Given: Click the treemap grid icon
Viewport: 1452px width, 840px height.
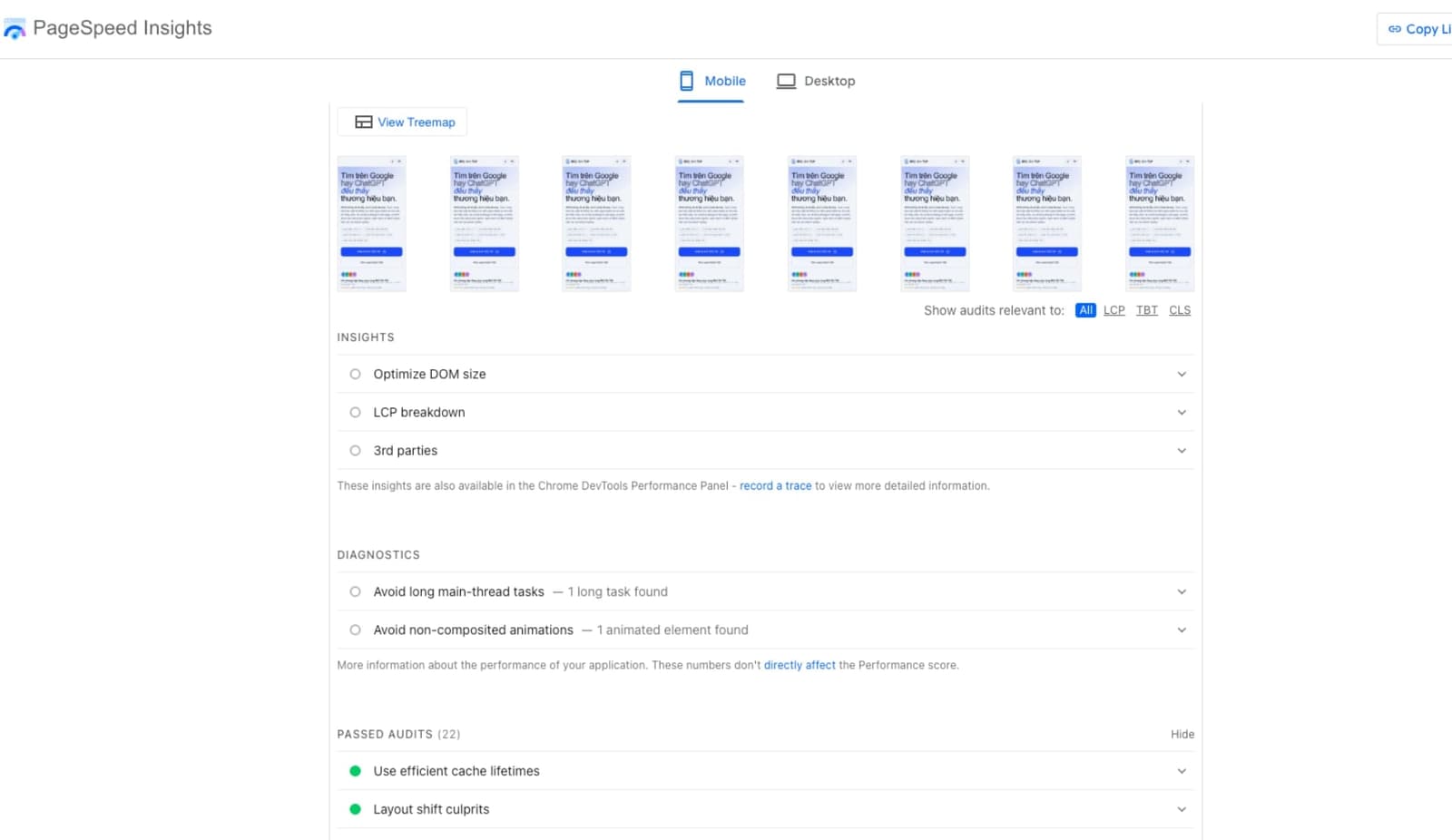Looking at the screenshot, I should click(363, 122).
